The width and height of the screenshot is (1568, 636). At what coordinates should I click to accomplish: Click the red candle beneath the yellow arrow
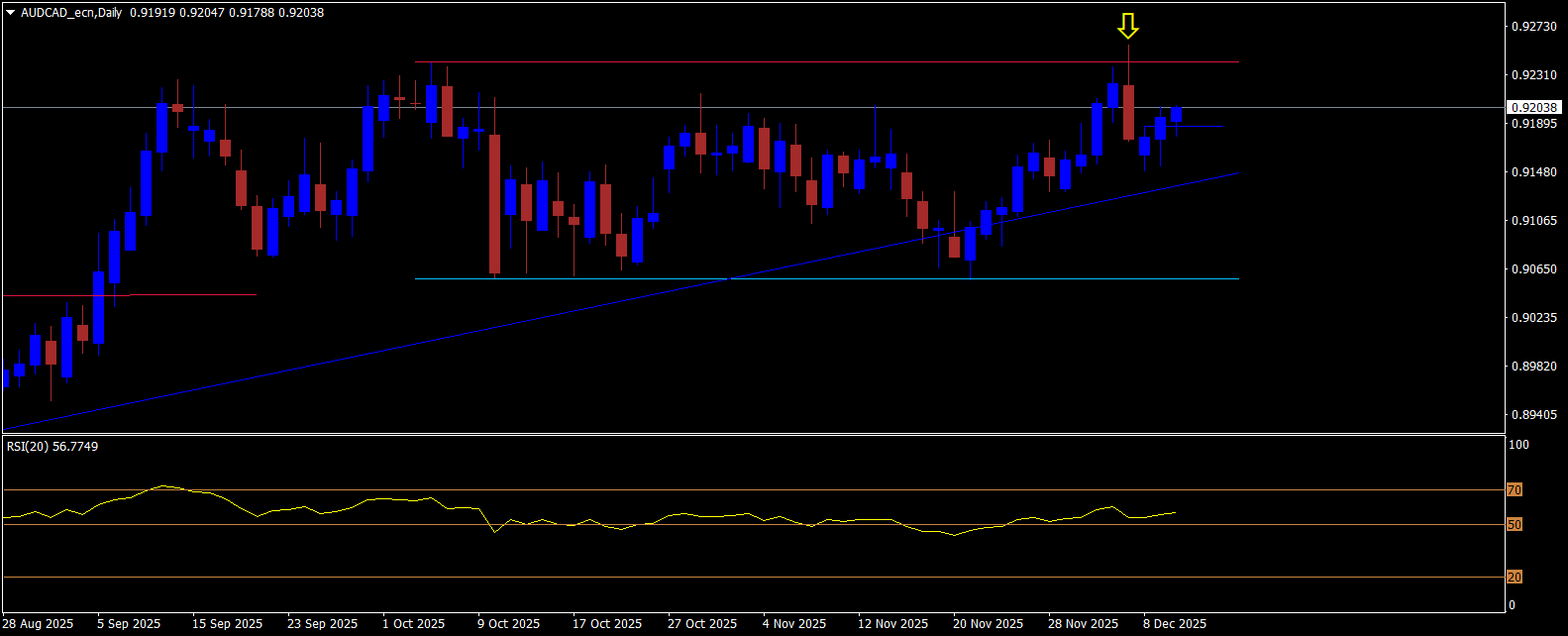(x=1128, y=112)
